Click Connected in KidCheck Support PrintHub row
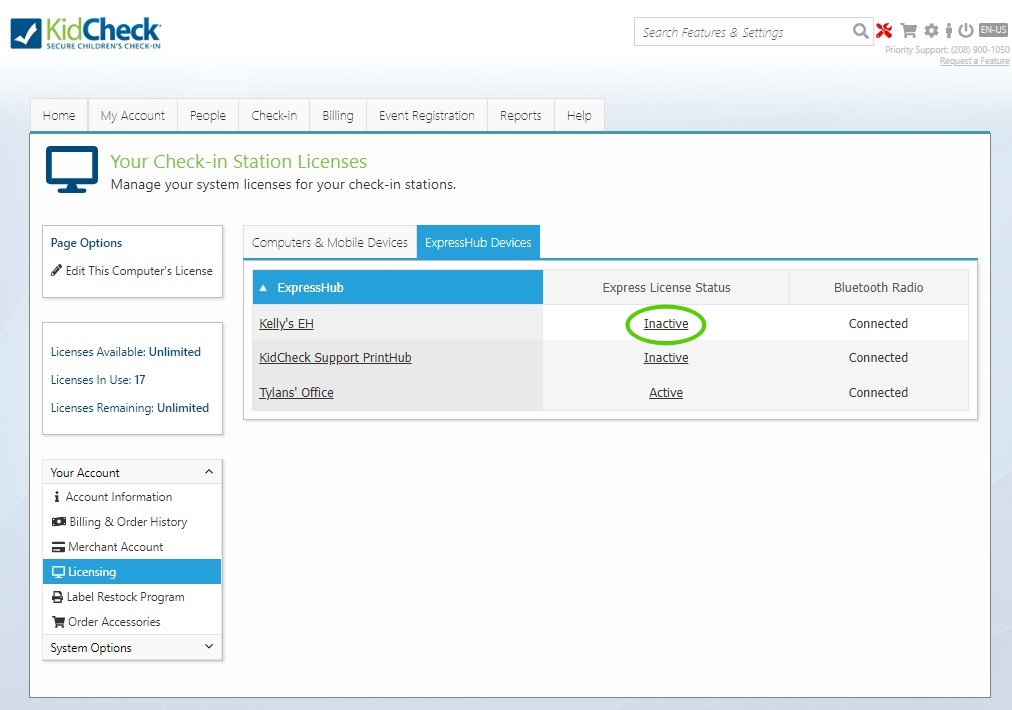The height and width of the screenshot is (710, 1012). pos(878,358)
